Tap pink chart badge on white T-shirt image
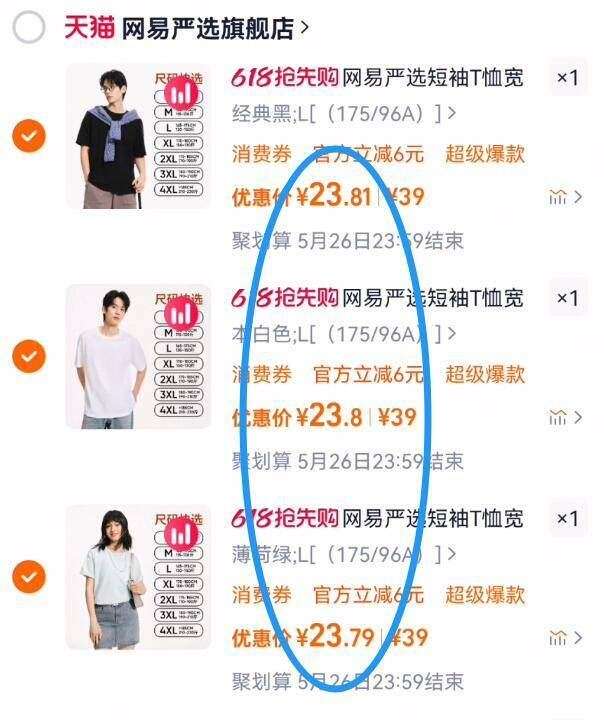 tap(181, 314)
